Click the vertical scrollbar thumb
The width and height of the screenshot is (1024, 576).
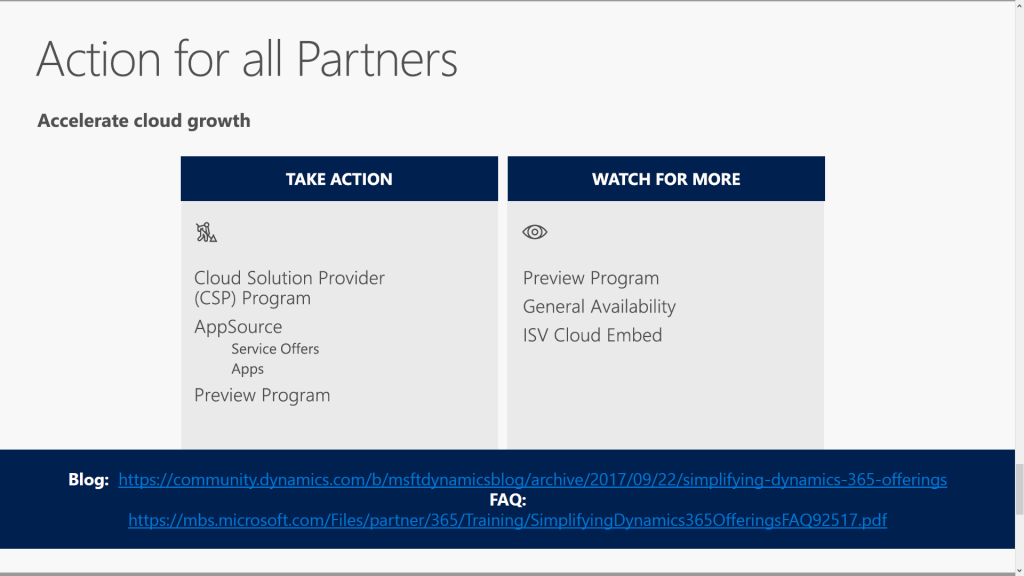(x=1019, y=488)
